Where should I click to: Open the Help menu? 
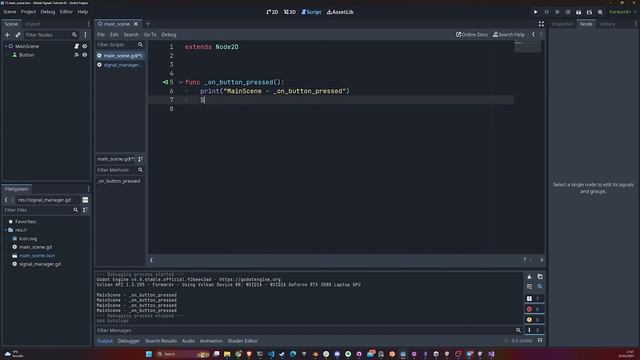click(83, 12)
